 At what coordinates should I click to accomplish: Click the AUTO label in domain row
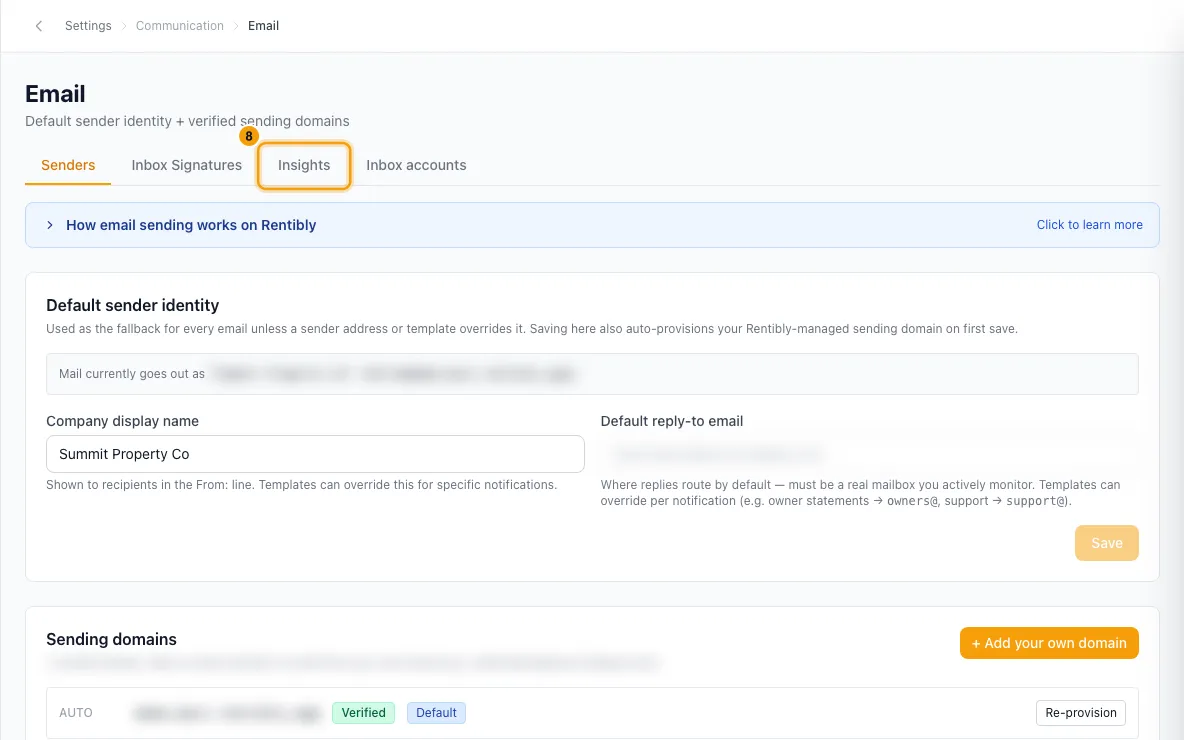pos(76,713)
